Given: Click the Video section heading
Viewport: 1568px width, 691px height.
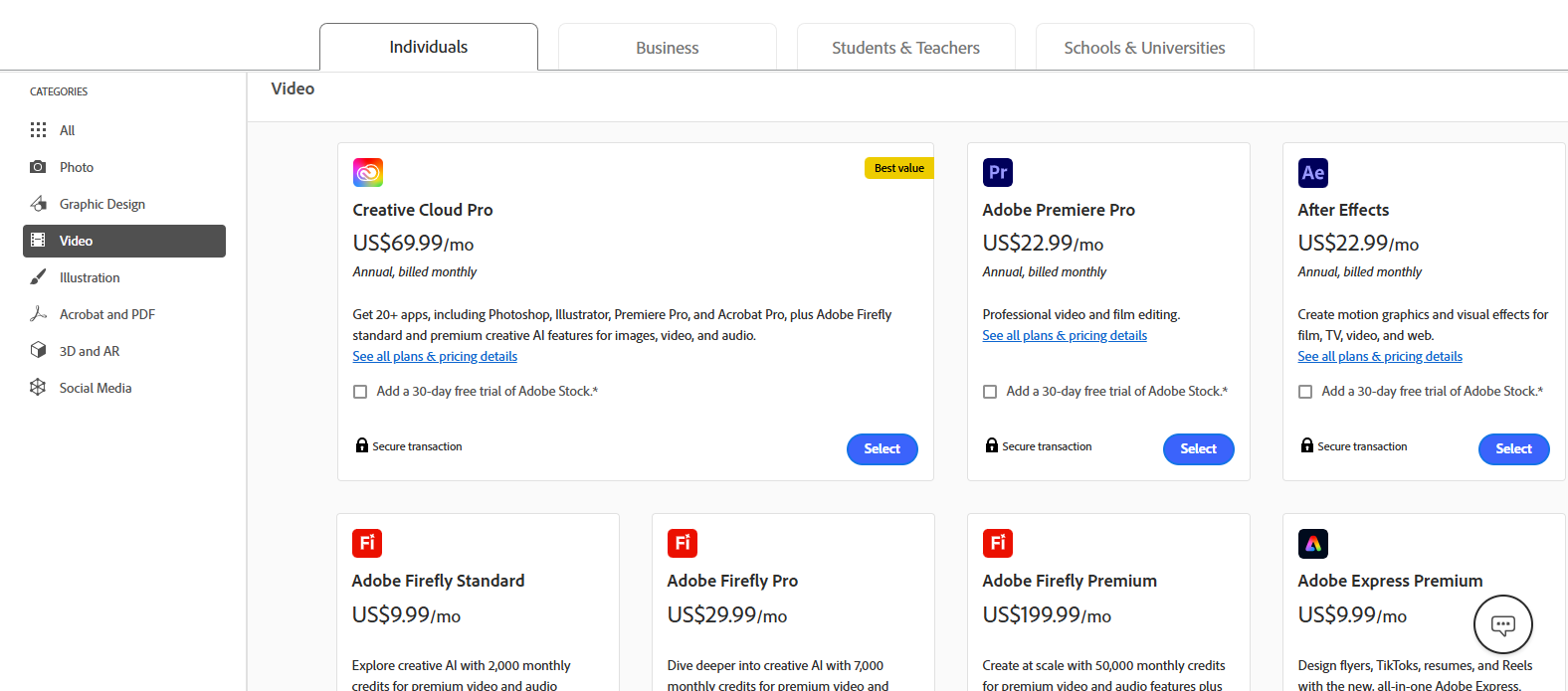Looking at the screenshot, I should click(x=293, y=88).
